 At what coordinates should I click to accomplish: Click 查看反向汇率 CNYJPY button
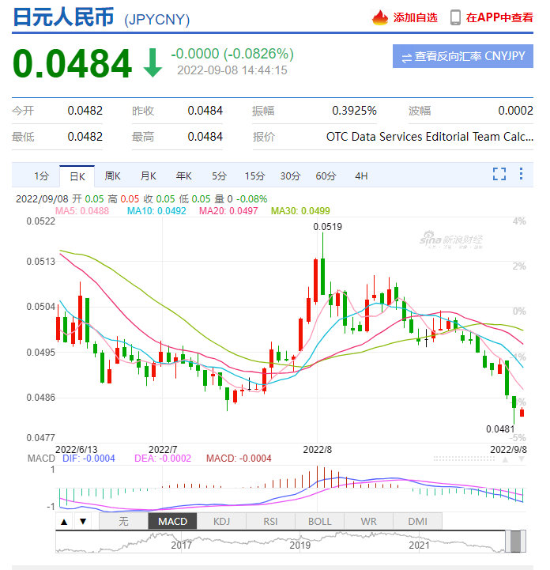[x=463, y=56]
